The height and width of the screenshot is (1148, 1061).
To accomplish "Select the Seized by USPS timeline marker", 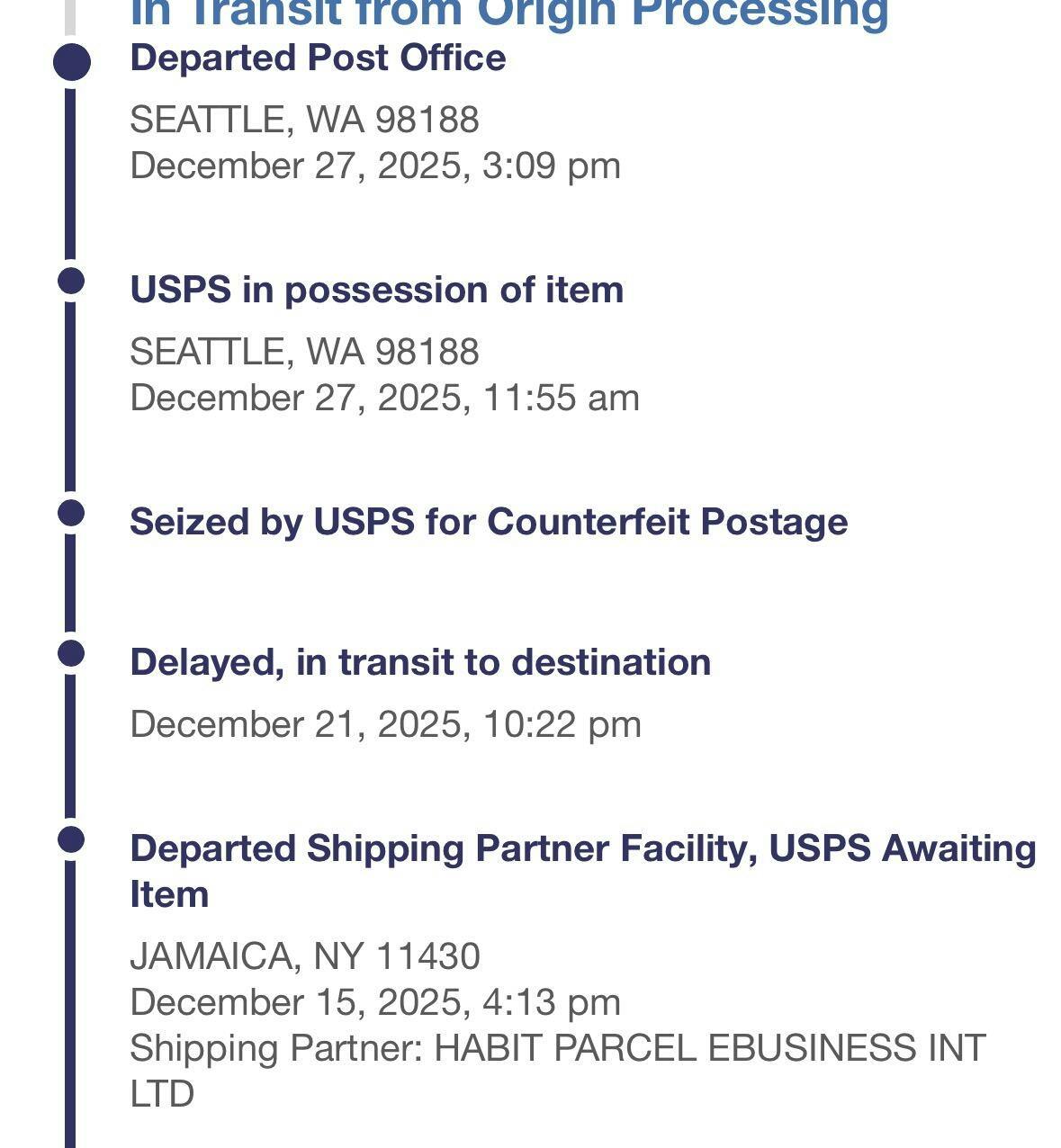I will (x=71, y=513).
